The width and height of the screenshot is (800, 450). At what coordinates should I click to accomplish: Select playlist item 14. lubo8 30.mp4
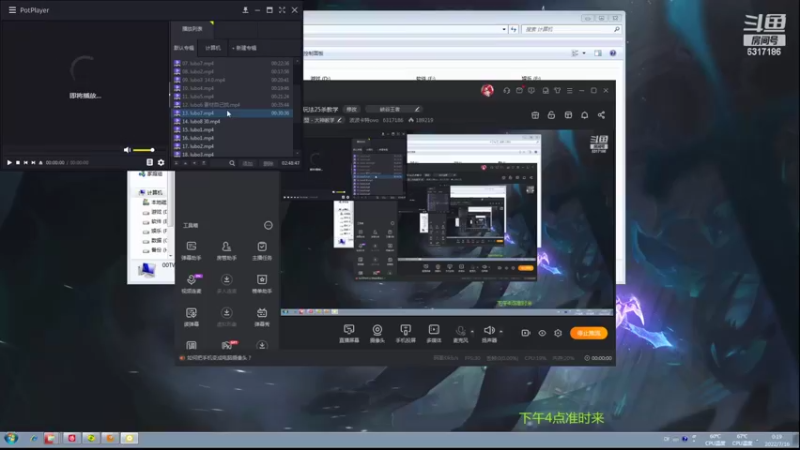coord(232,121)
